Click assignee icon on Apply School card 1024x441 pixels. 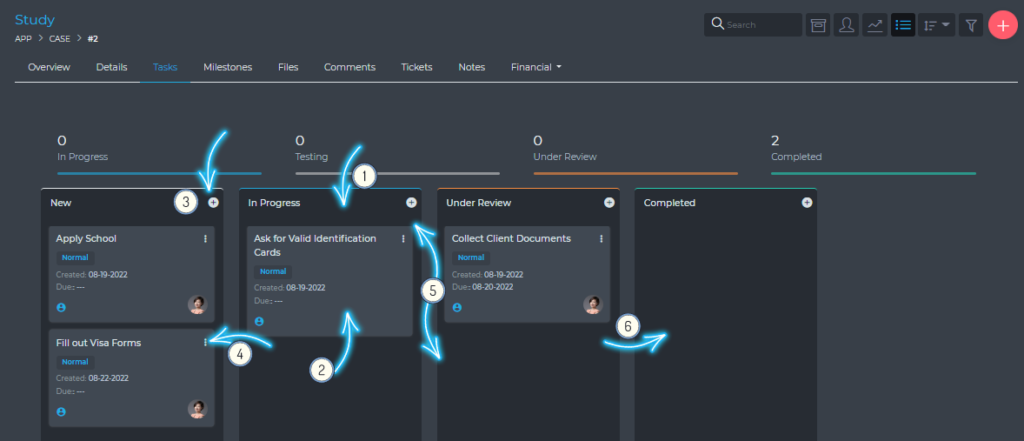pyautogui.click(x=62, y=307)
